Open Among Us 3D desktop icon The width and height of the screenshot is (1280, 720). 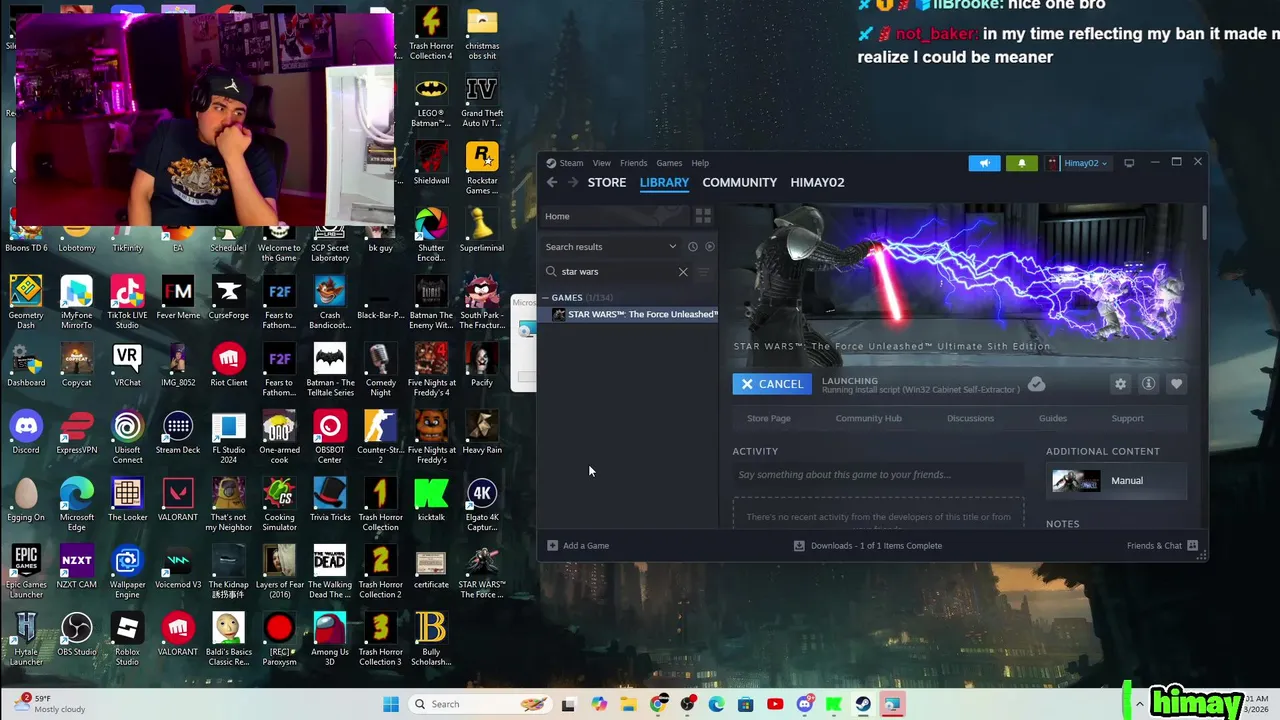pos(330,639)
